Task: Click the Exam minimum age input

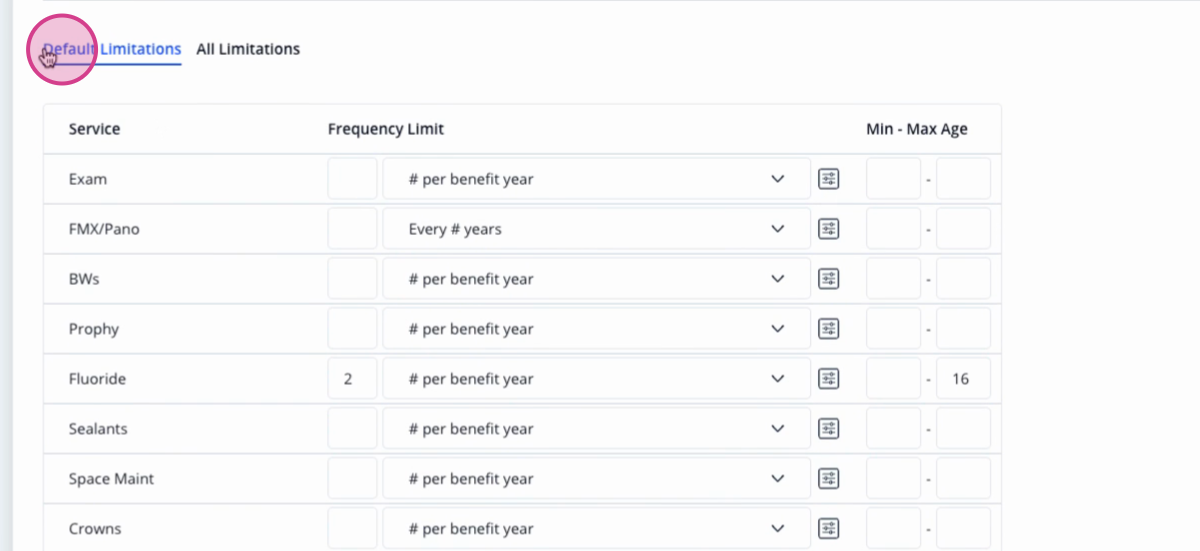Action: tap(893, 179)
